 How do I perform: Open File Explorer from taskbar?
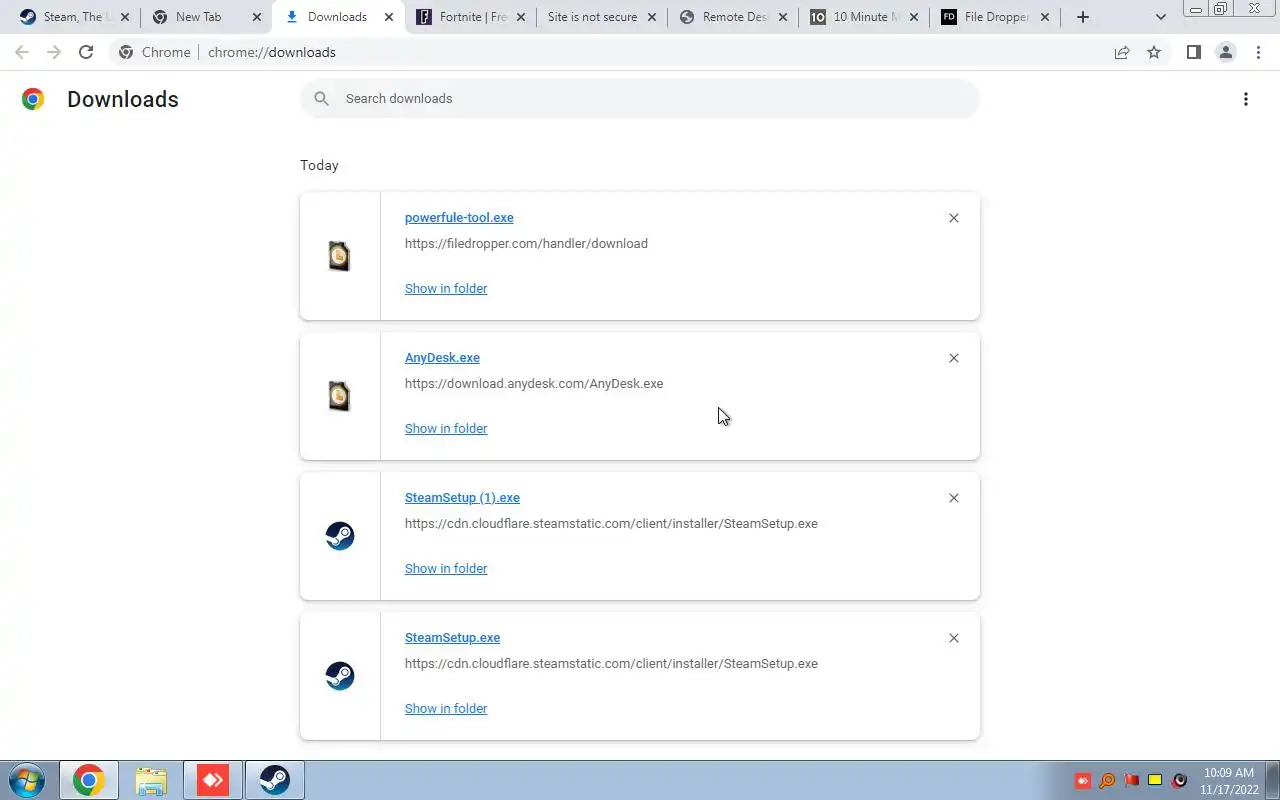coord(151,780)
